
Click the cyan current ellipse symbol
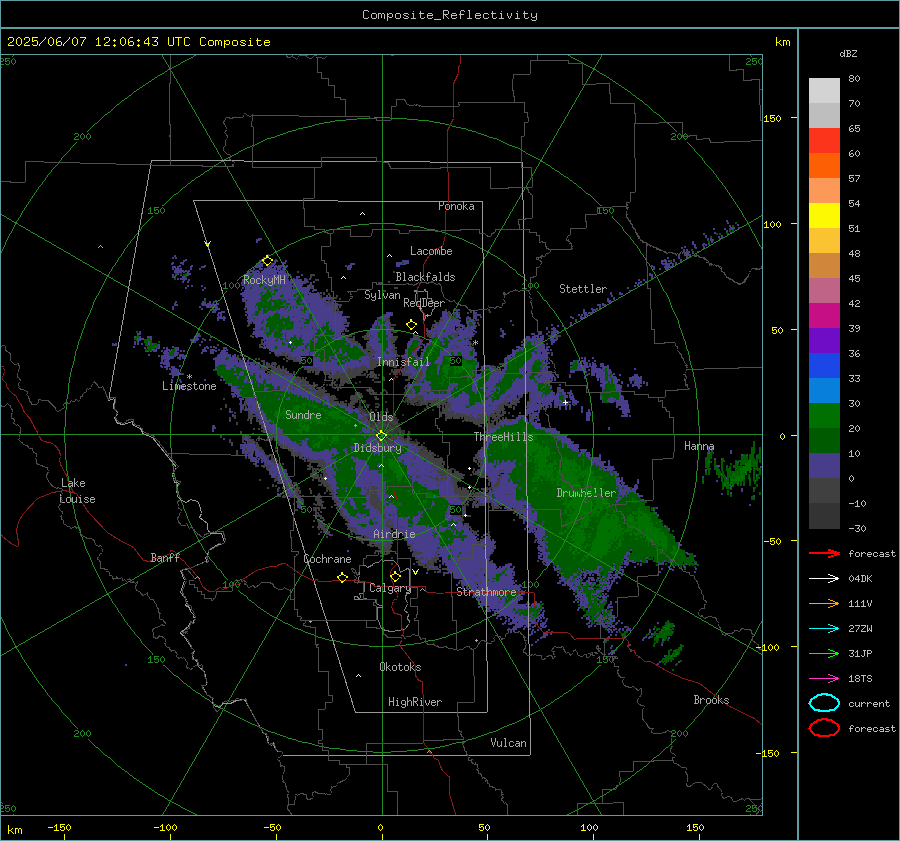point(824,703)
